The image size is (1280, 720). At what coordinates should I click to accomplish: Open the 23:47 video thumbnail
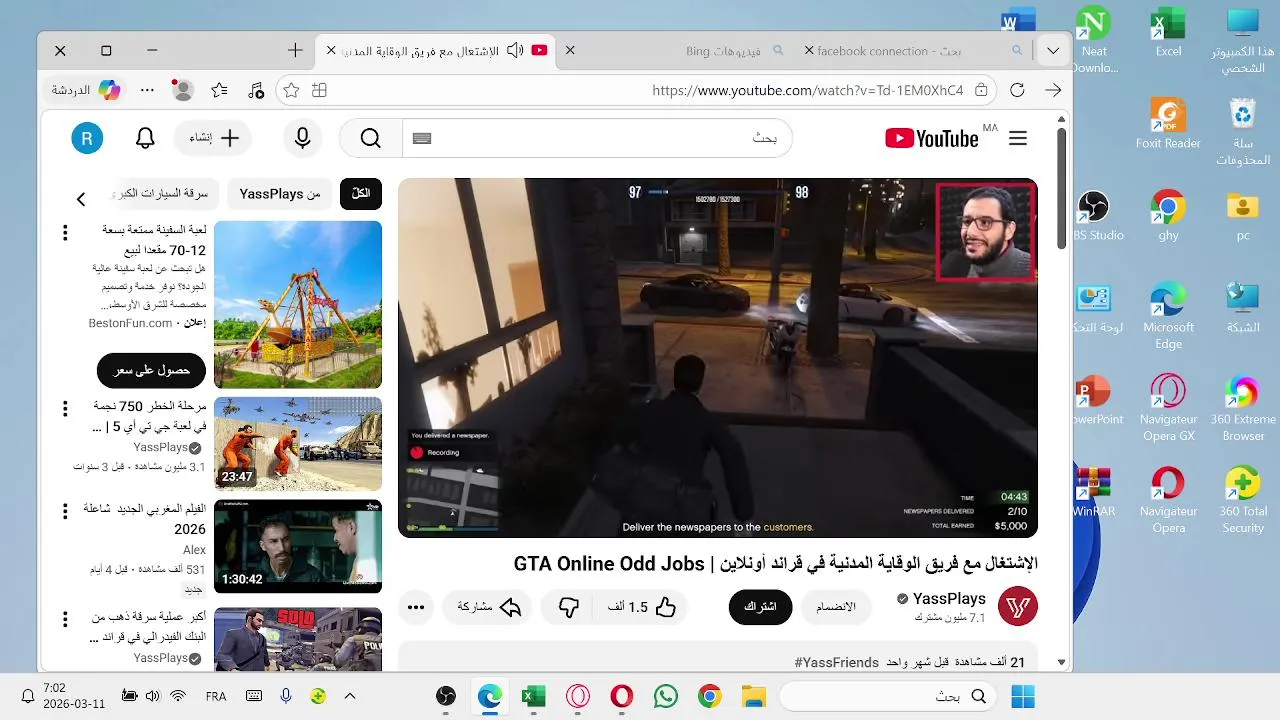(298, 444)
